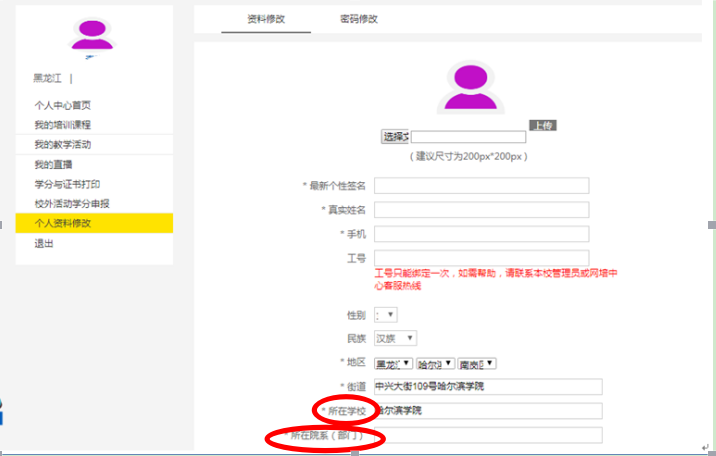The height and width of the screenshot is (456, 716).
Task: Expand the 民族 ethnicity dropdown
Action: point(395,339)
